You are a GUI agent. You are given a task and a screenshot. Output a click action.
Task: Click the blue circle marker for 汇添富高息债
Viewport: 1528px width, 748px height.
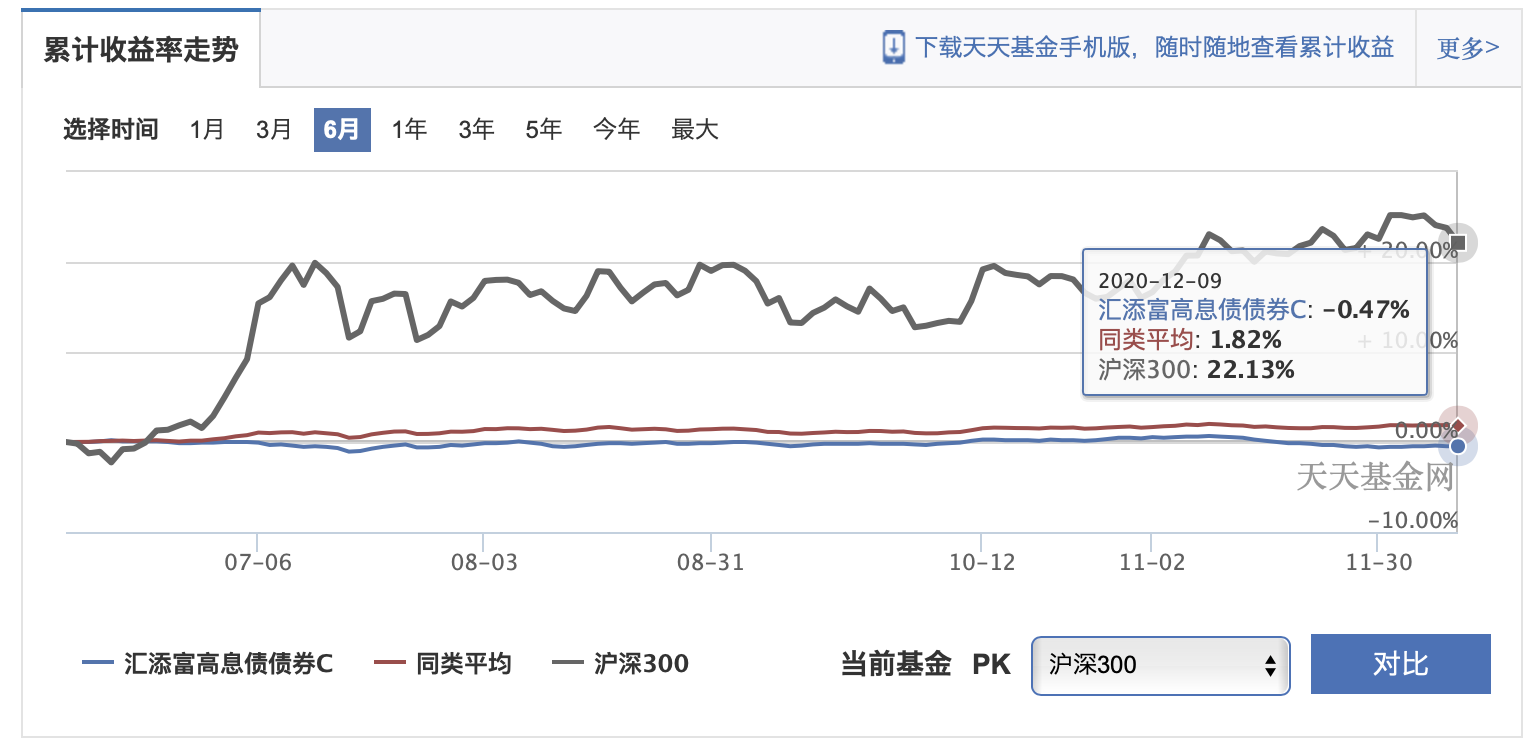(x=1458, y=446)
